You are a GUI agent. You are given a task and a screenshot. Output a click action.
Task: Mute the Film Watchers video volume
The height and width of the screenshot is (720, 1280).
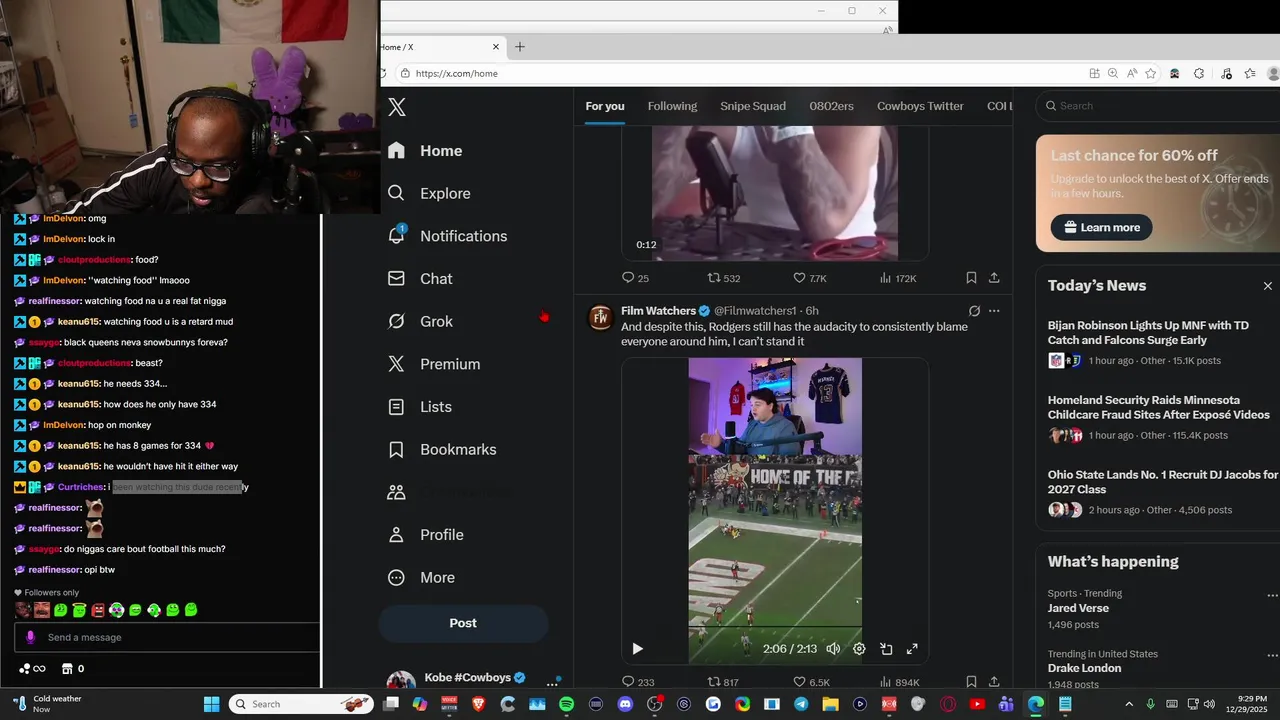tap(833, 649)
